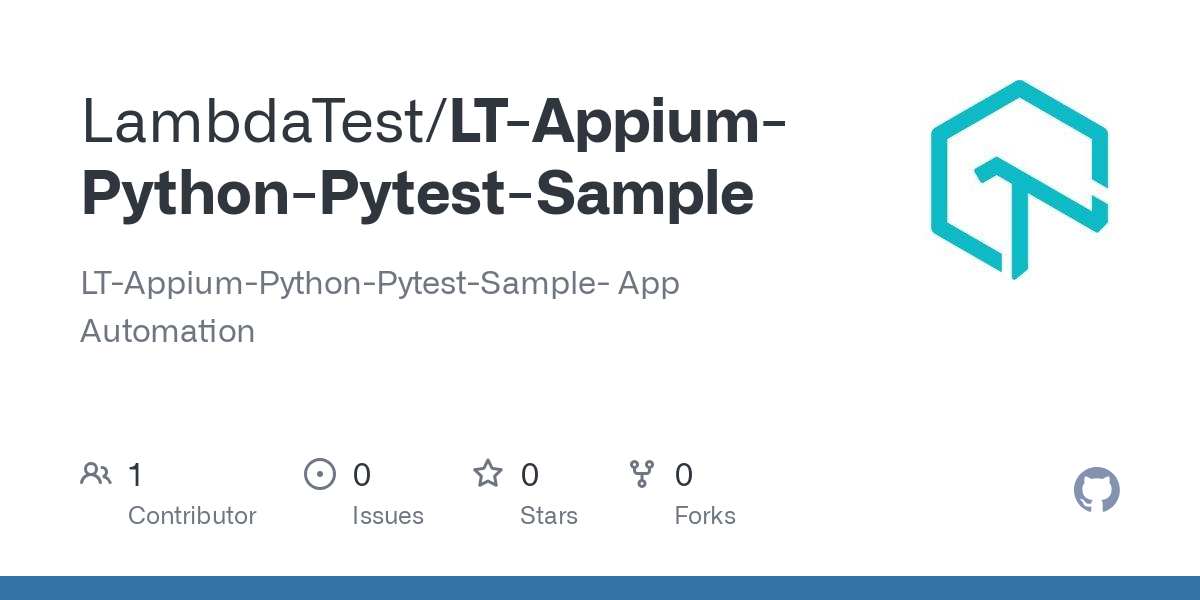
Task: Click the forks count number 0
Action: 684,475
